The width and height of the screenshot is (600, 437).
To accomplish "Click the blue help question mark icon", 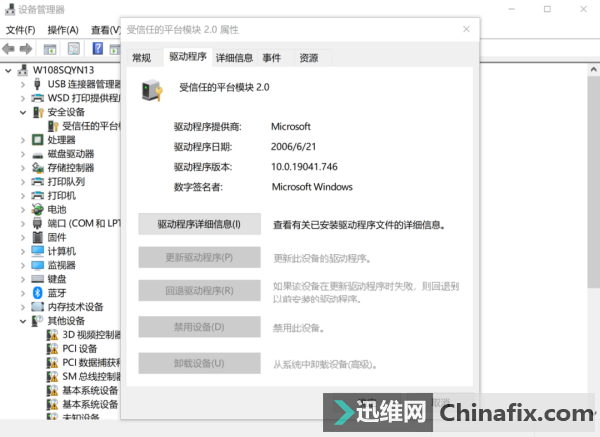I will coord(98,48).
